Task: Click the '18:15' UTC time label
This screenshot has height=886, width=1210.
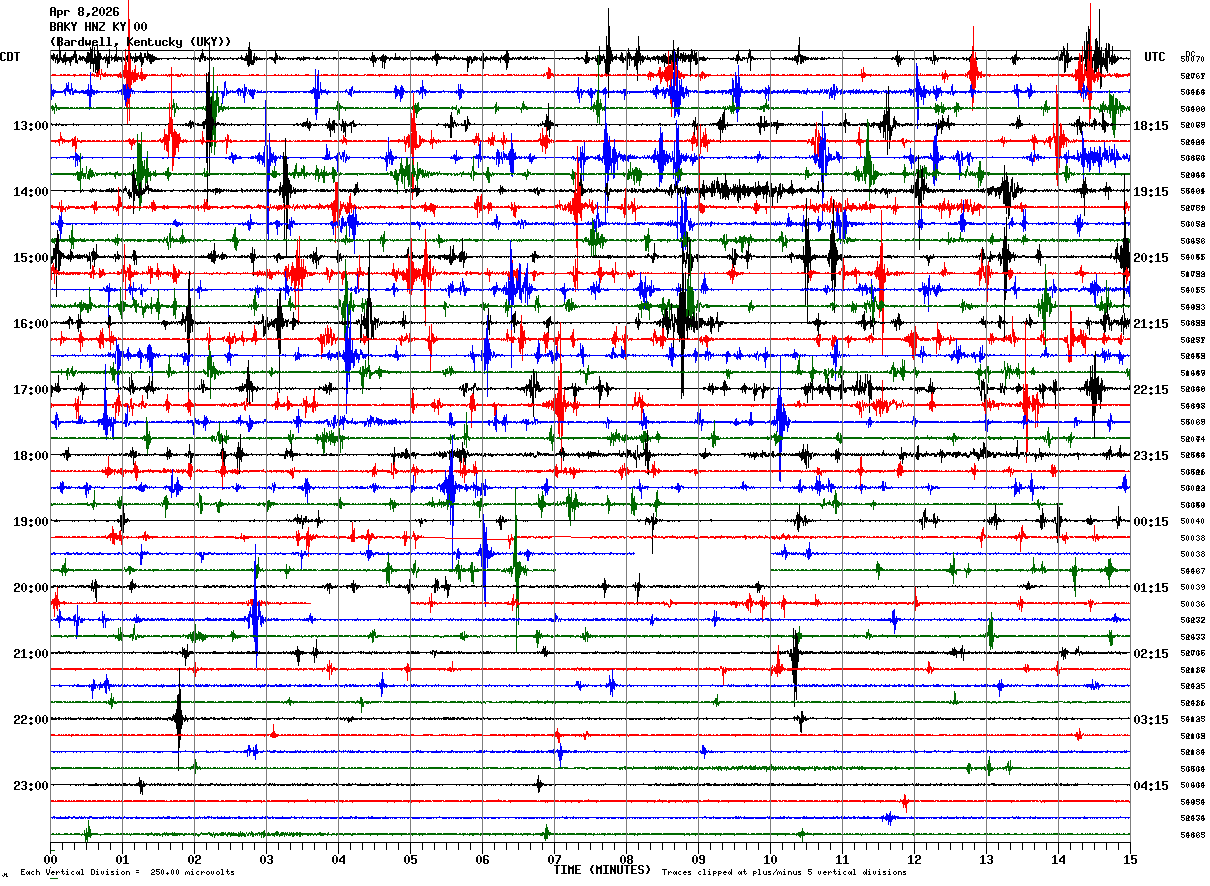Action: pyautogui.click(x=1151, y=126)
